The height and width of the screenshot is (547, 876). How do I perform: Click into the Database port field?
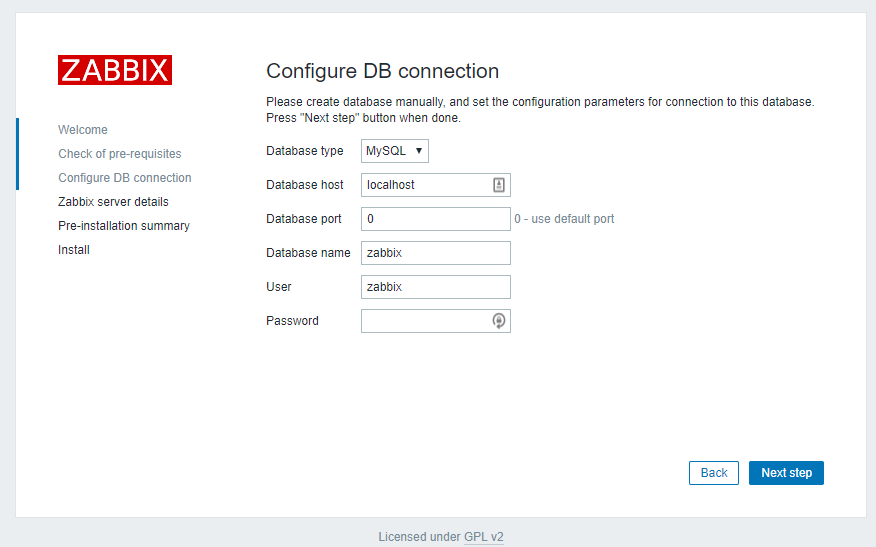coord(435,219)
